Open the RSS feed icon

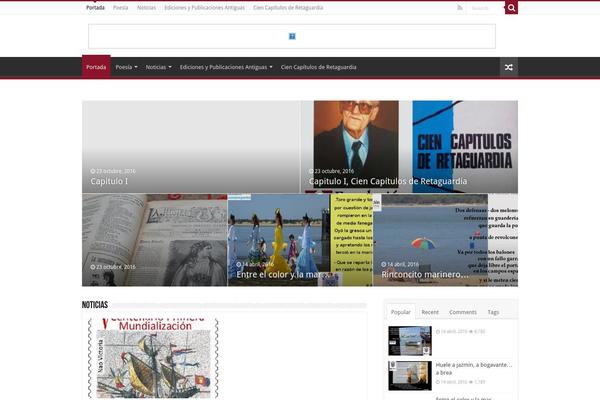pyautogui.click(x=460, y=8)
